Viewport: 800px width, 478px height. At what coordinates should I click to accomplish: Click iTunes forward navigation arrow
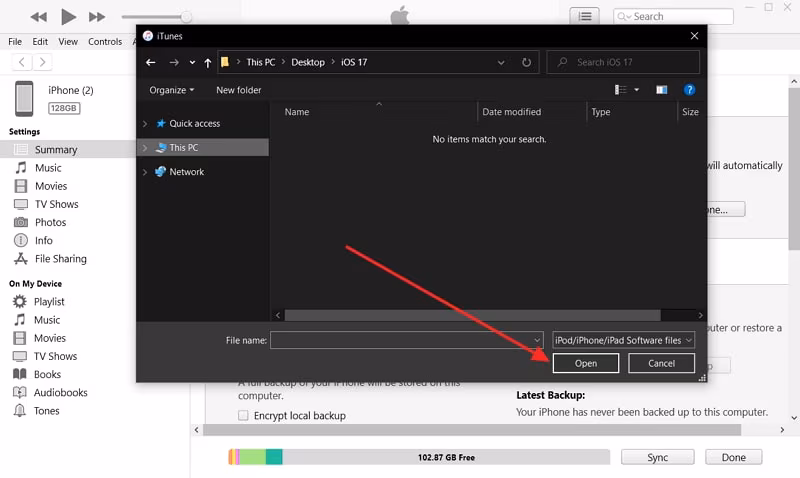(42, 62)
